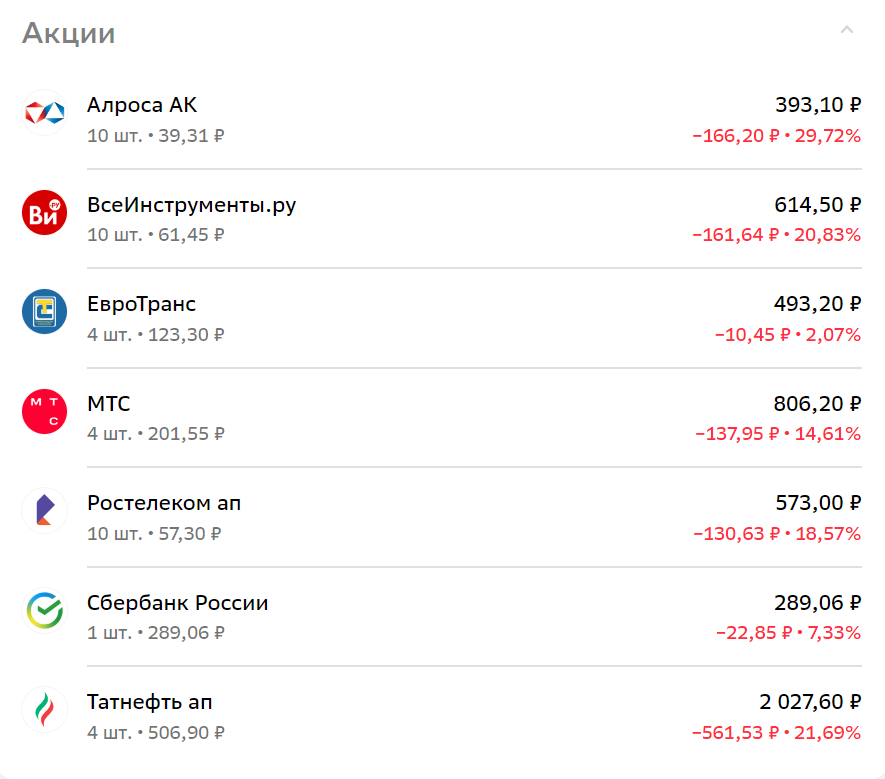Open the Сбербанк России stock name
Image resolution: width=885 pixels, height=779 pixels.
(x=177, y=603)
